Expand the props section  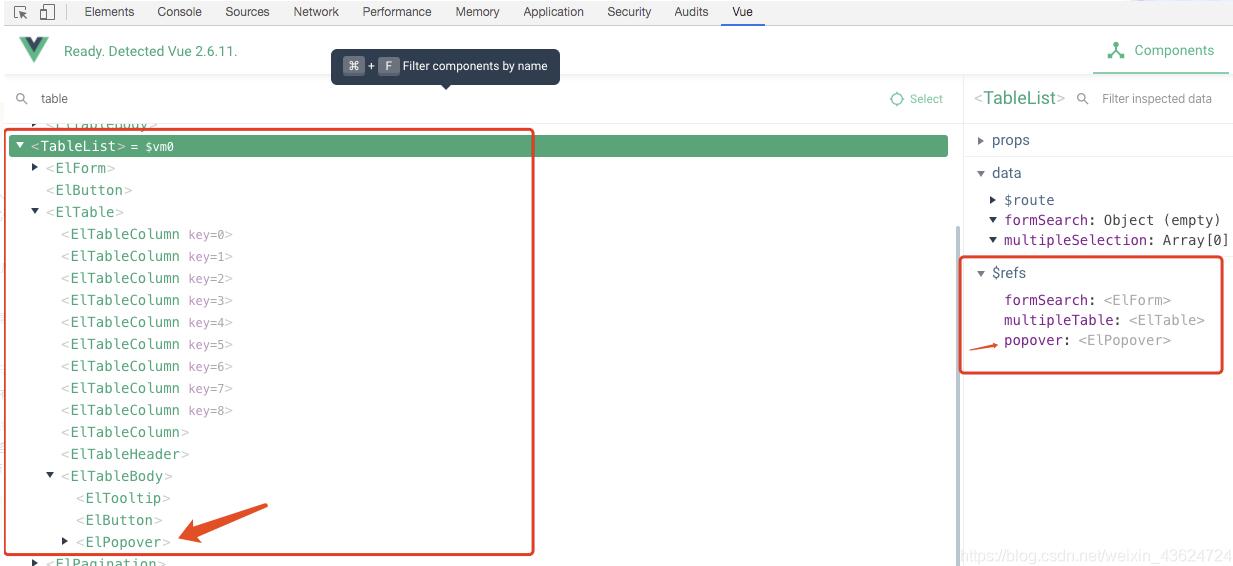coord(981,141)
